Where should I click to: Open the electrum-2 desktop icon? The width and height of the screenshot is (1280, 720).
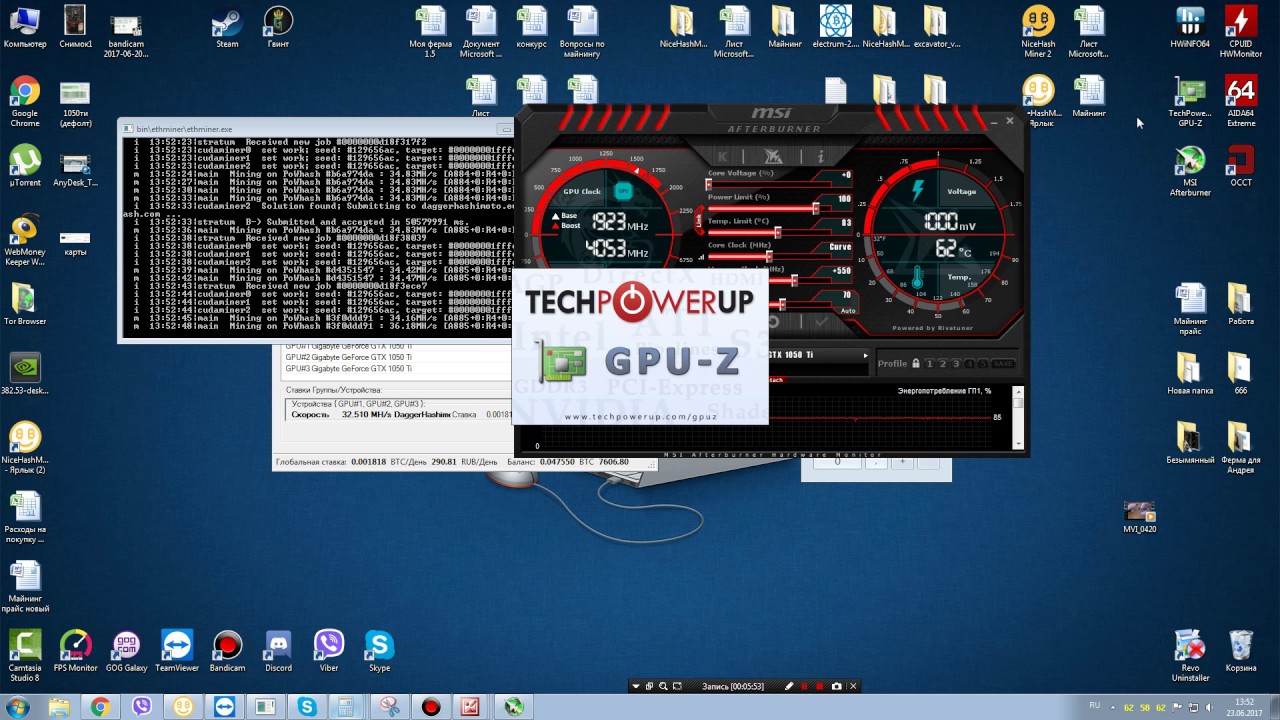coord(835,27)
